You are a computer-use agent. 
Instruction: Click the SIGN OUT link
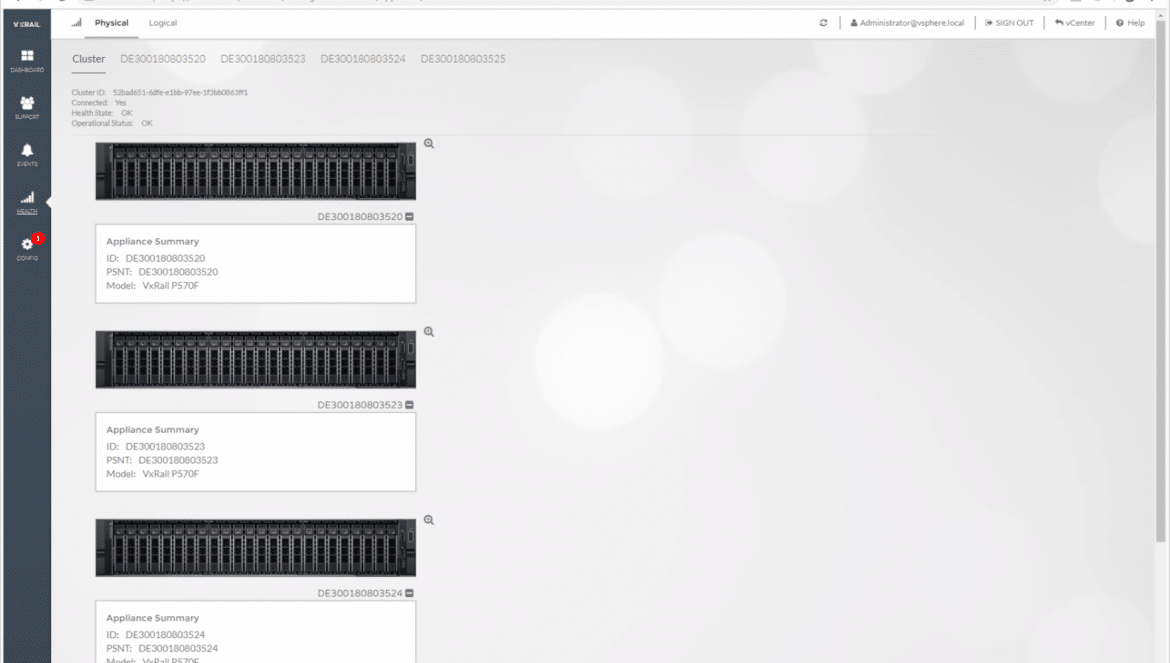[1010, 23]
